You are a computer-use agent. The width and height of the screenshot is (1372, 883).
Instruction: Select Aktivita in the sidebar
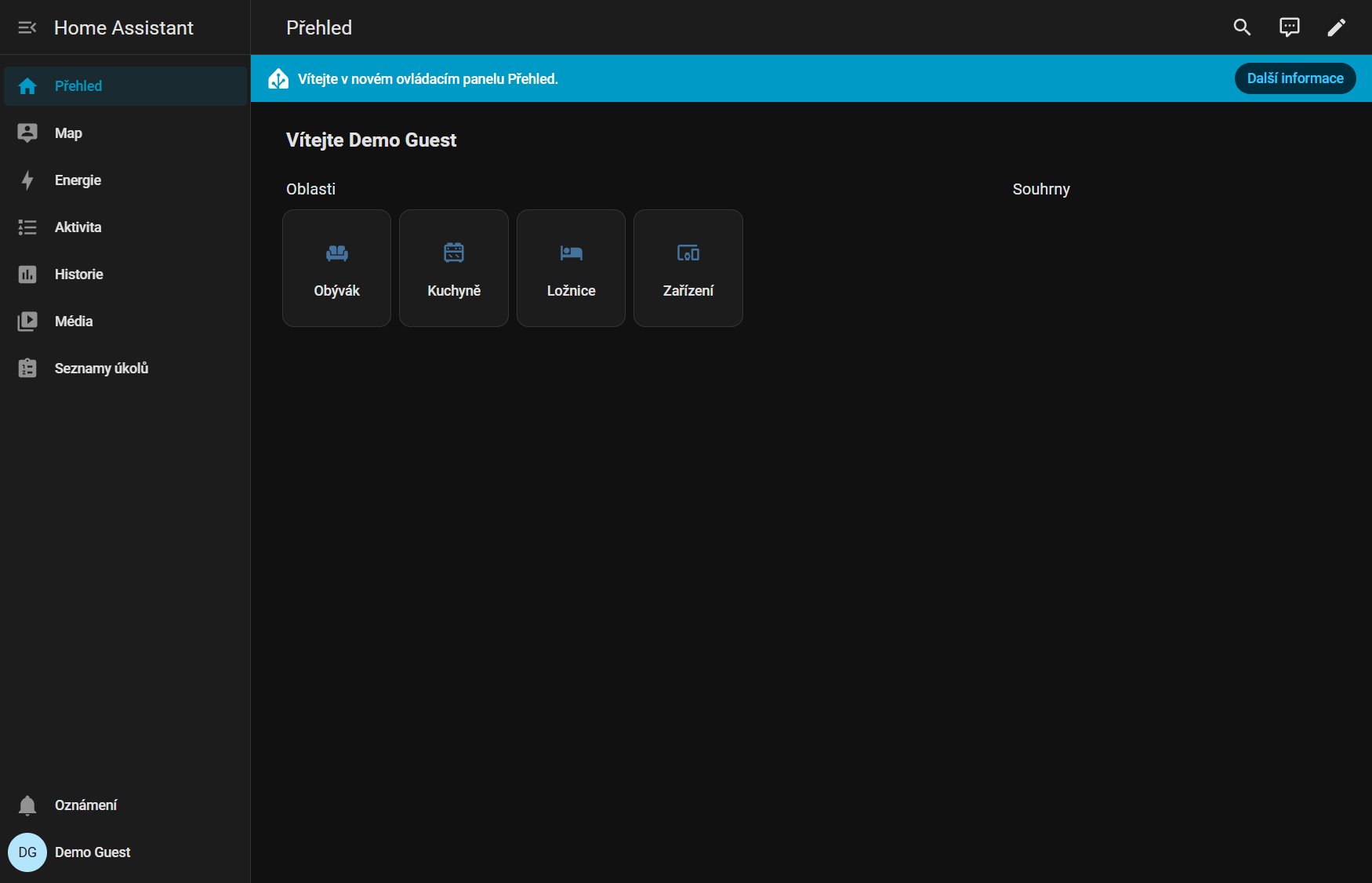(x=125, y=227)
